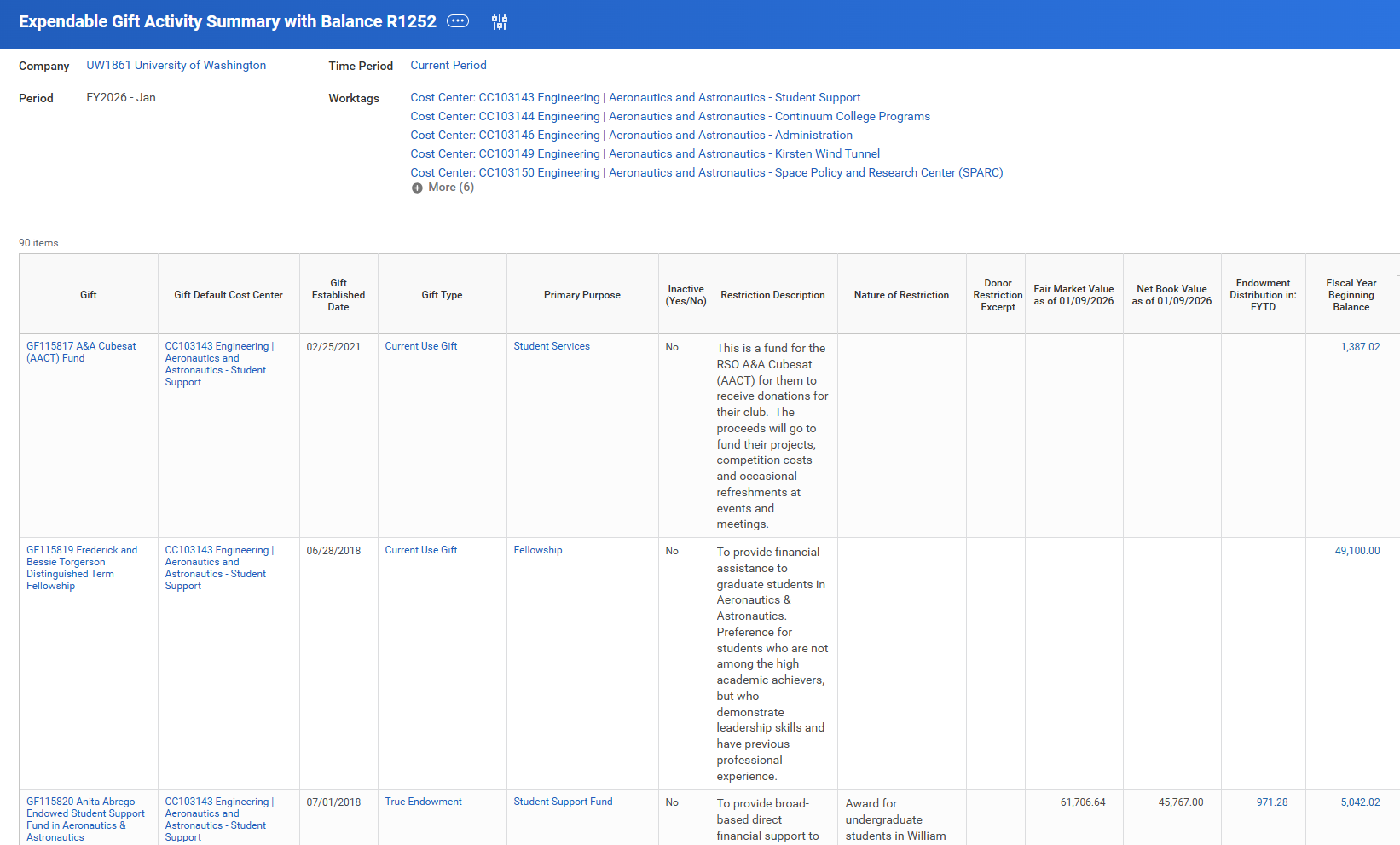Viewport: 1400px width, 845px height.
Task: Click the Net Book Value column header
Action: coord(1171,295)
